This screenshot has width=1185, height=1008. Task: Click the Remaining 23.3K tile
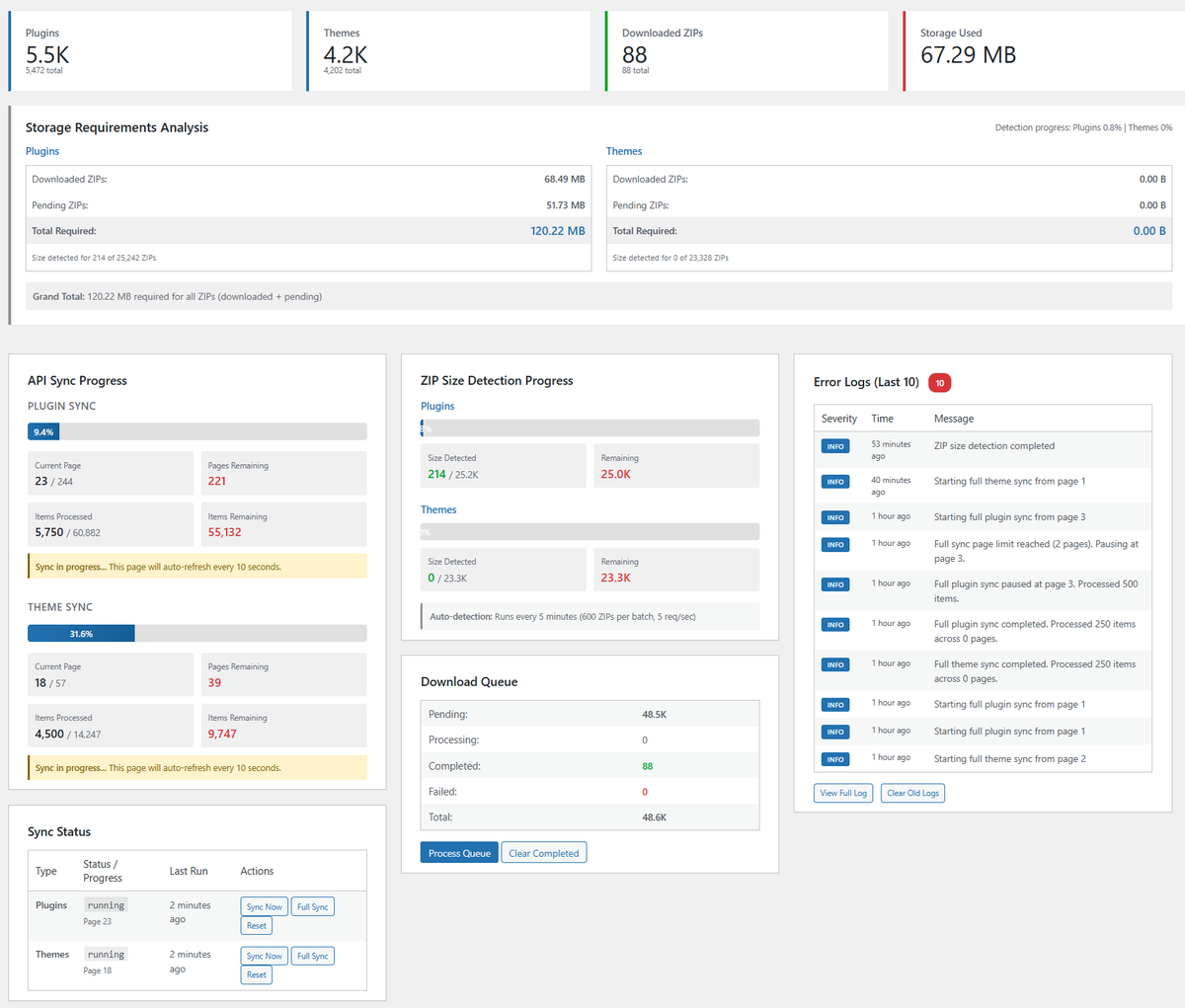pyautogui.click(x=677, y=570)
